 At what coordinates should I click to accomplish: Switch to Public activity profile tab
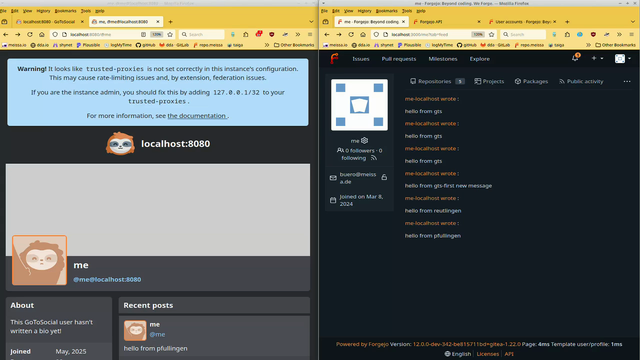point(581,81)
